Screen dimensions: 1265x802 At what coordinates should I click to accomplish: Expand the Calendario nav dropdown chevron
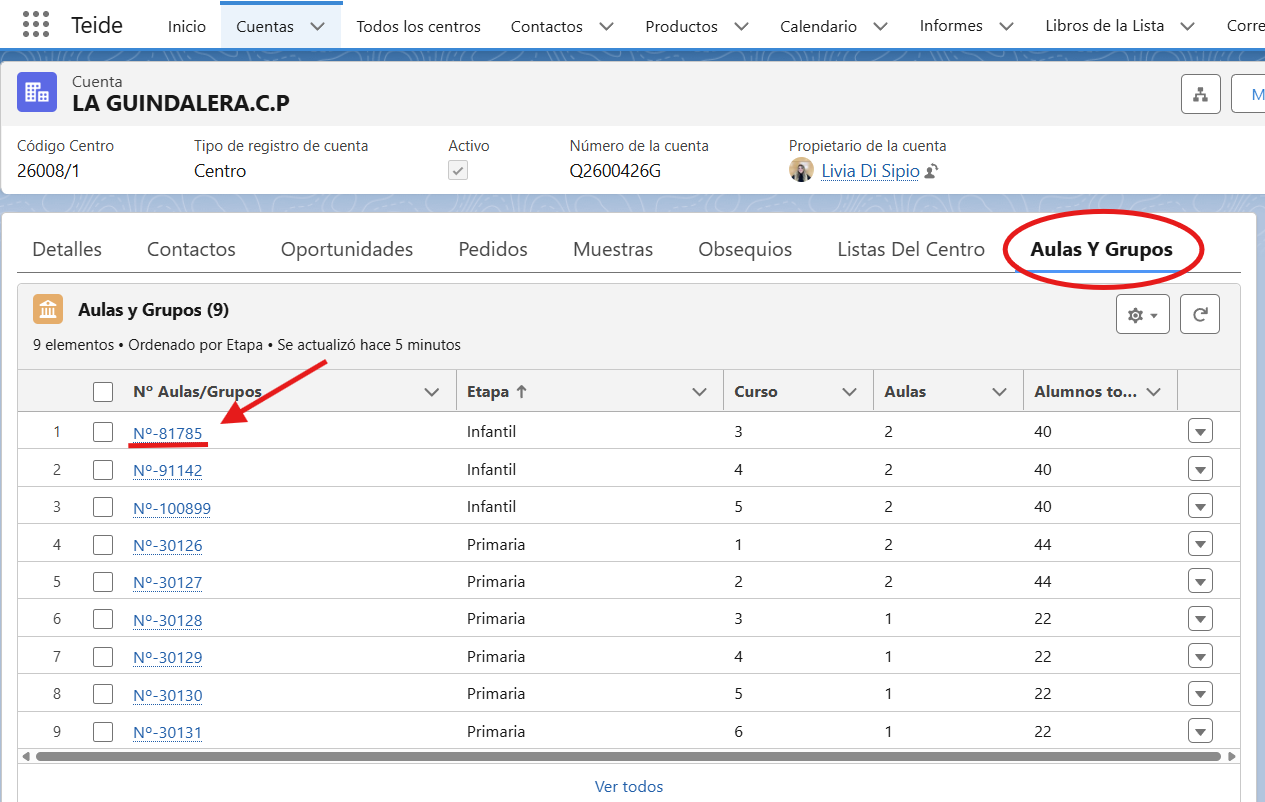coord(880,26)
